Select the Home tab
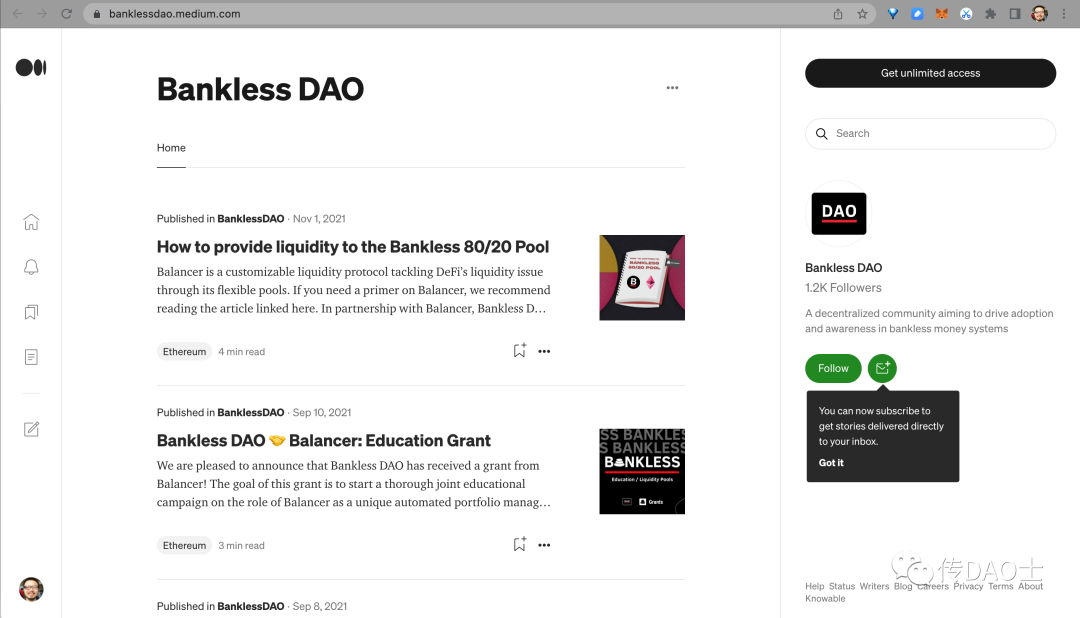 pyautogui.click(x=171, y=147)
